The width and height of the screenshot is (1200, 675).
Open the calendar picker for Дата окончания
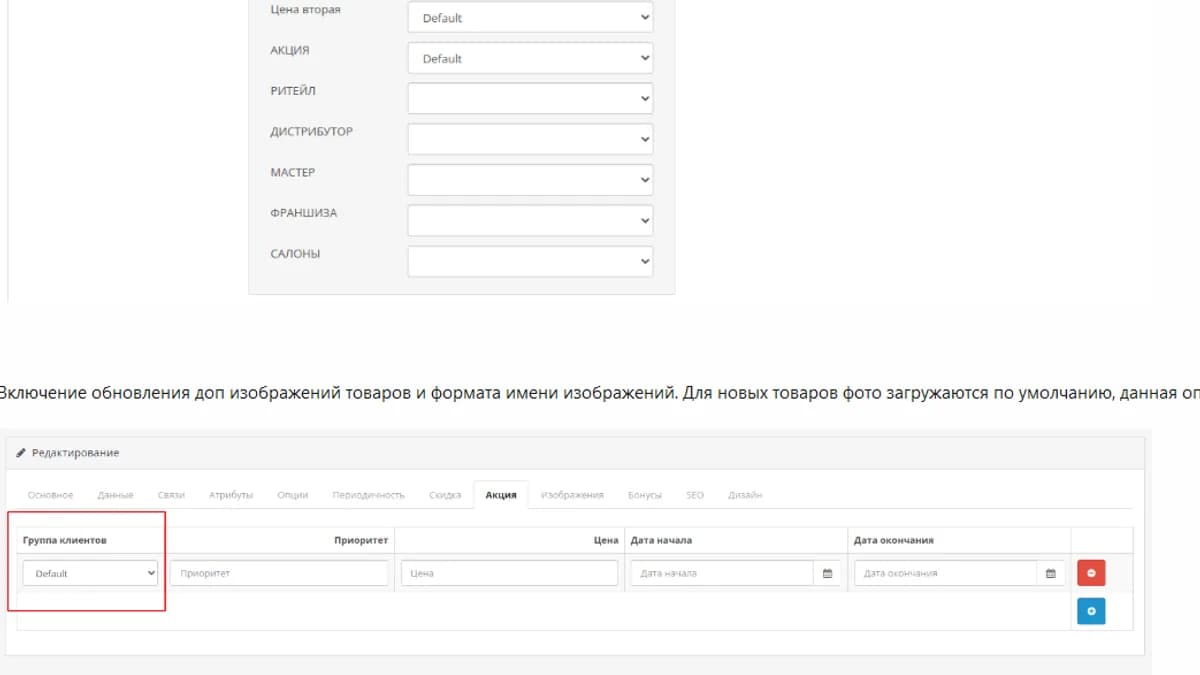[1051, 573]
